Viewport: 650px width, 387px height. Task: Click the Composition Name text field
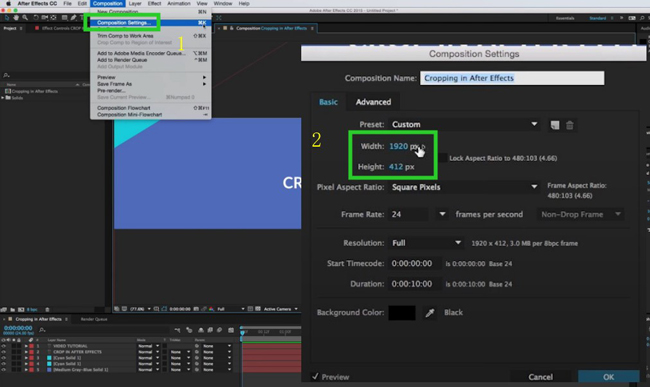[512, 78]
